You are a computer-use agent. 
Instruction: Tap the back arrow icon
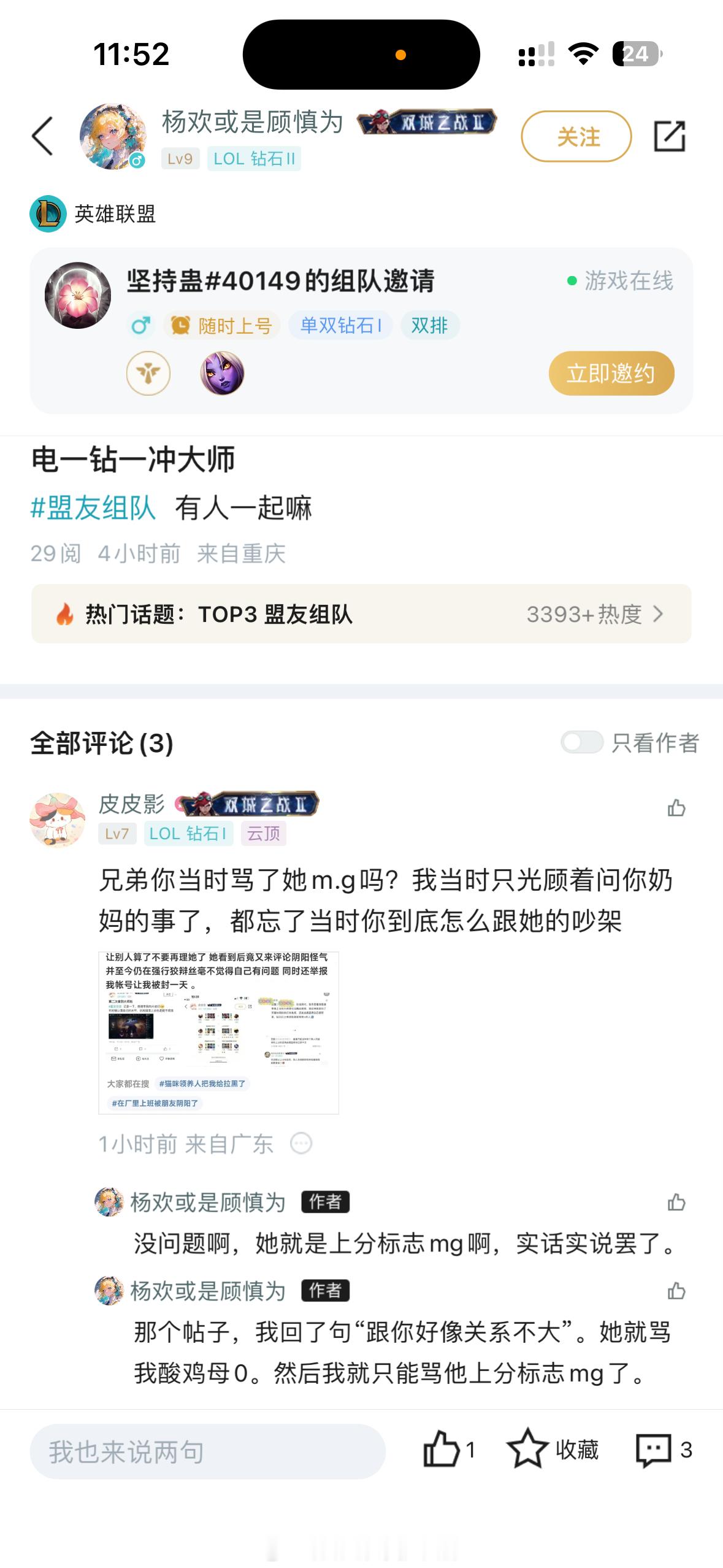[42, 136]
